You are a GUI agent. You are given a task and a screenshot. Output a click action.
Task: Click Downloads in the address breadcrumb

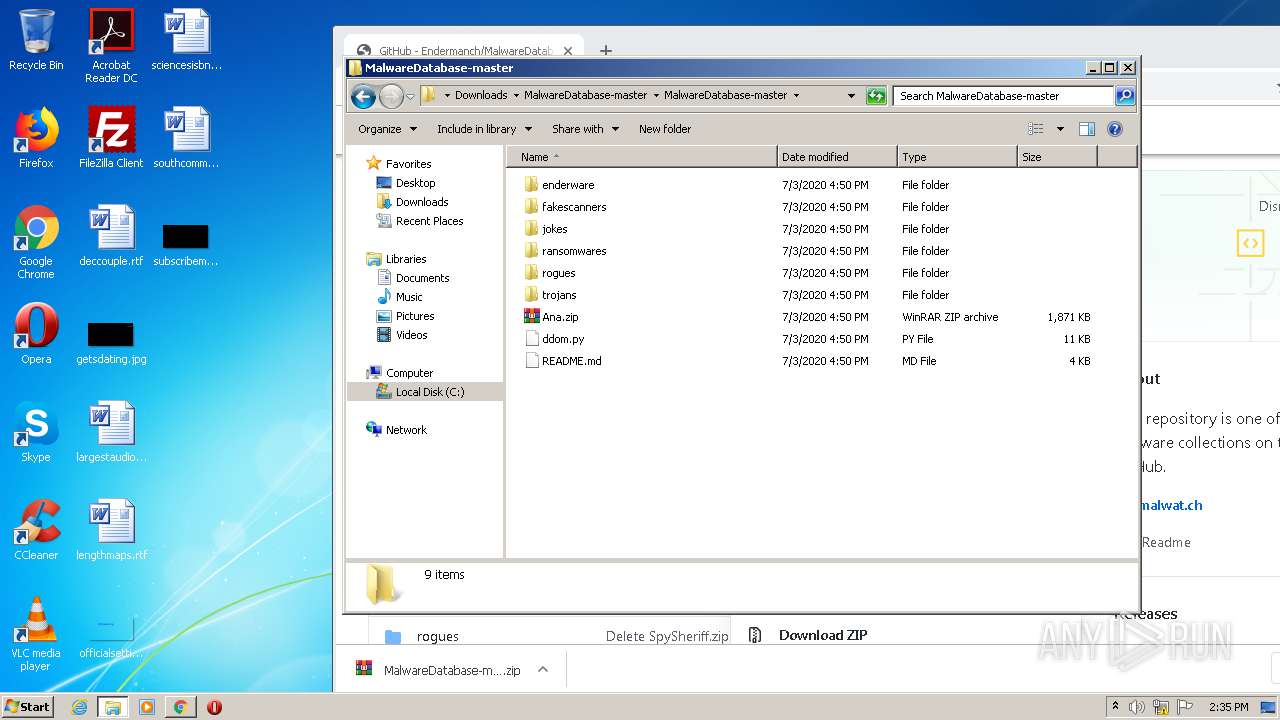481,96
